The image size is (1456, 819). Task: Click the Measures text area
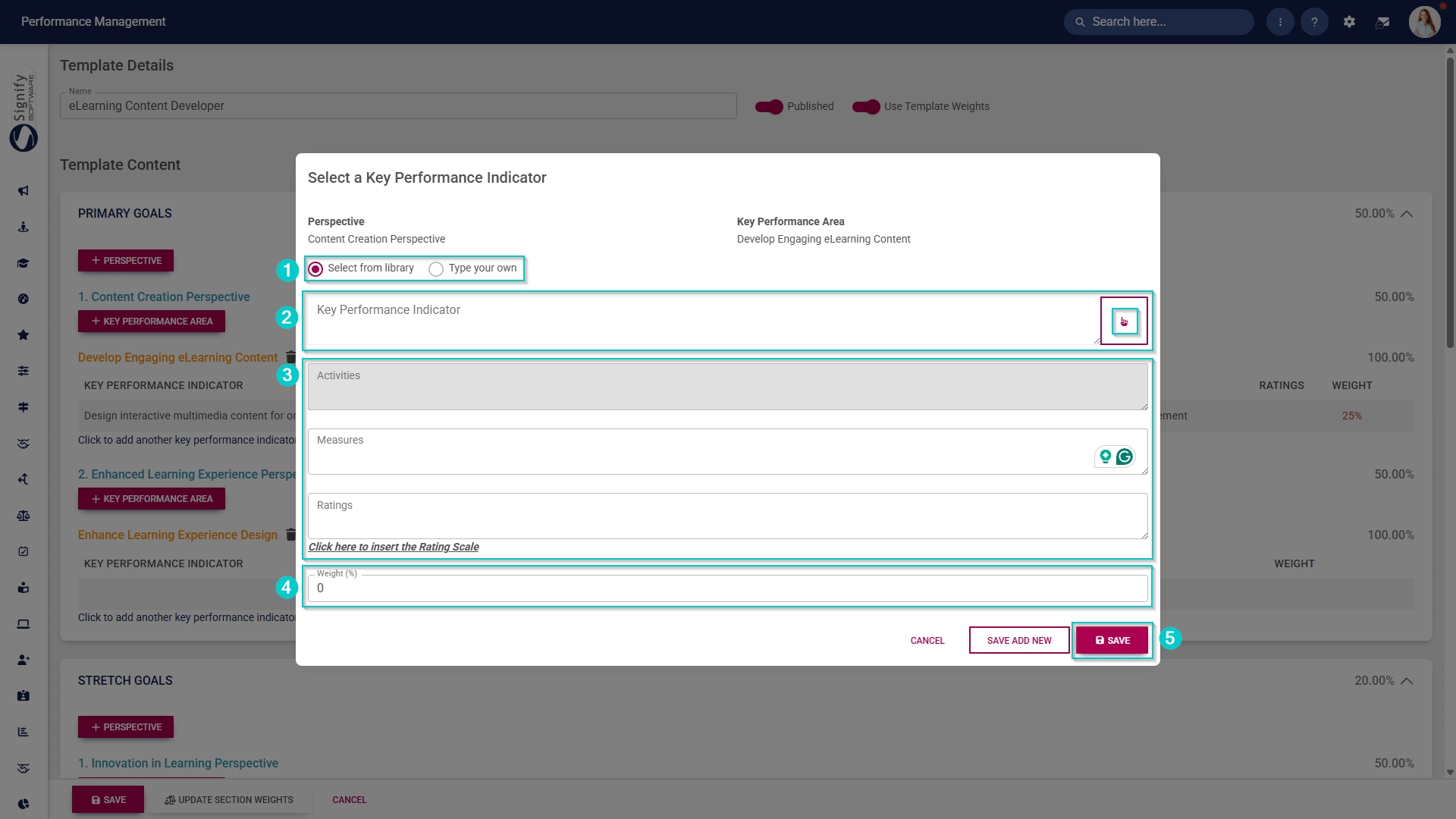click(x=728, y=451)
